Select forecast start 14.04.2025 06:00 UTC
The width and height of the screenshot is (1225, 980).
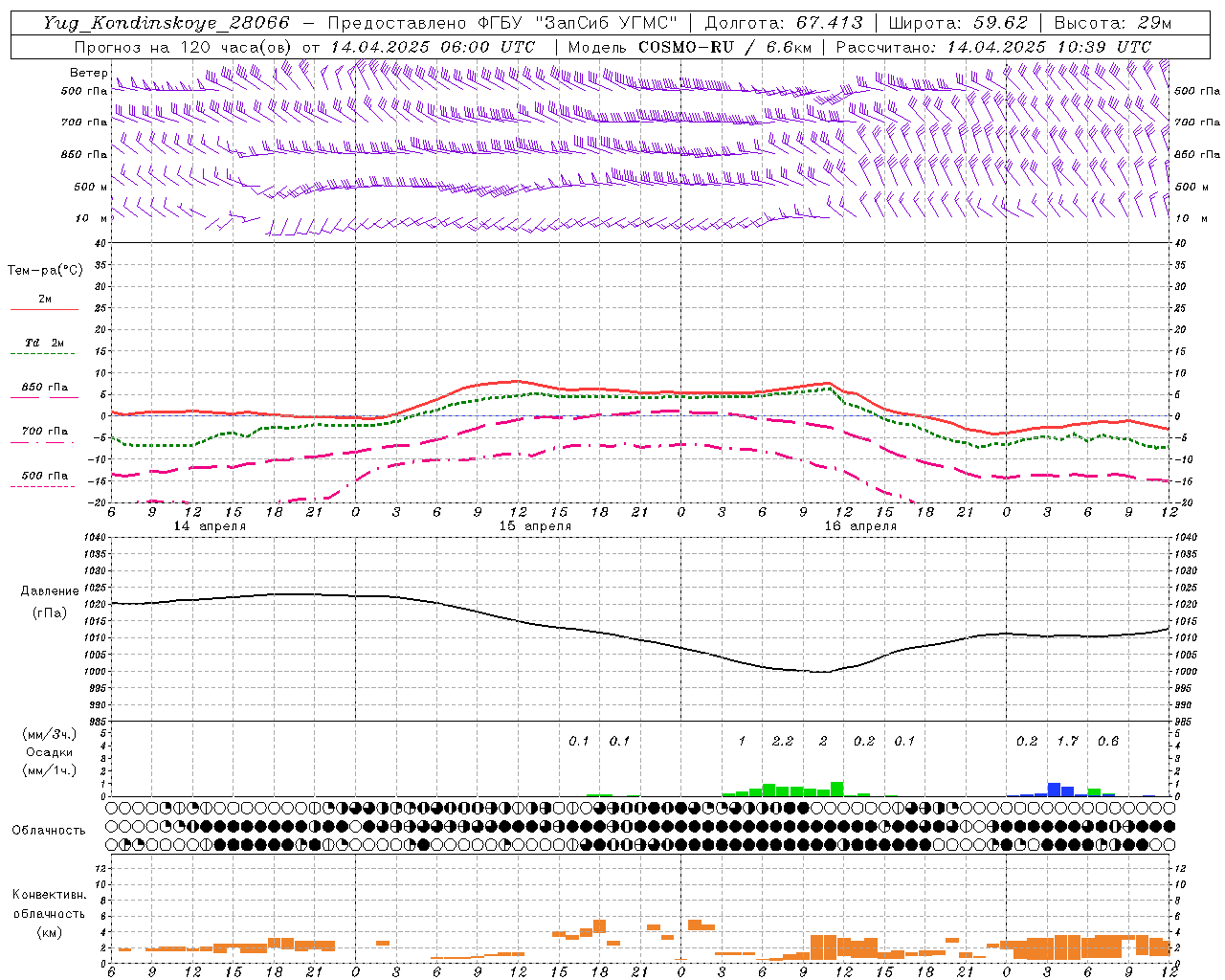click(x=433, y=47)
